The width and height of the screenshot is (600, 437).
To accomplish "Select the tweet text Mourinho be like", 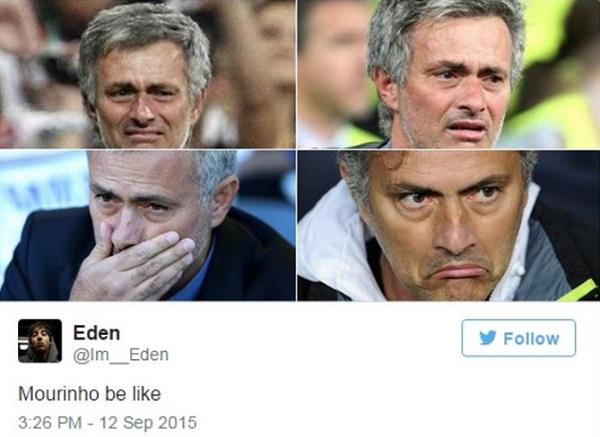I will click(90, 394).
